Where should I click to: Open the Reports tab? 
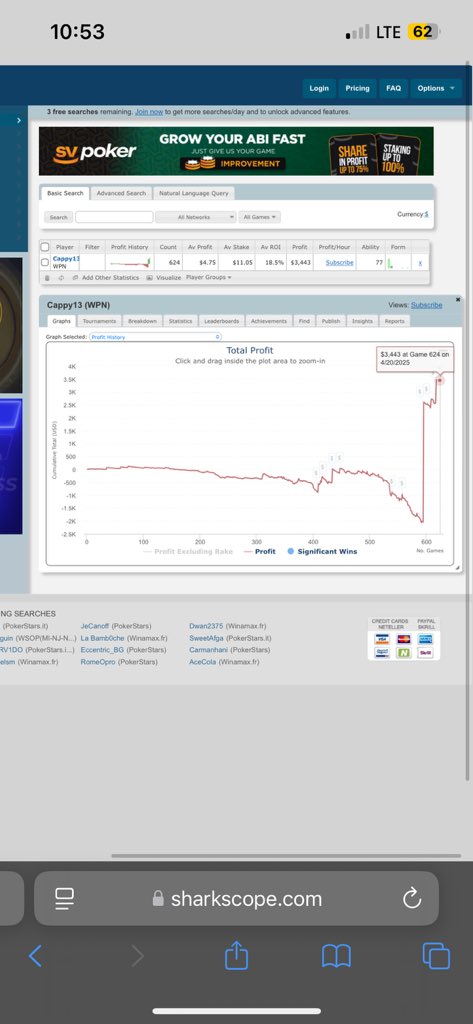[x=395, y=321]
